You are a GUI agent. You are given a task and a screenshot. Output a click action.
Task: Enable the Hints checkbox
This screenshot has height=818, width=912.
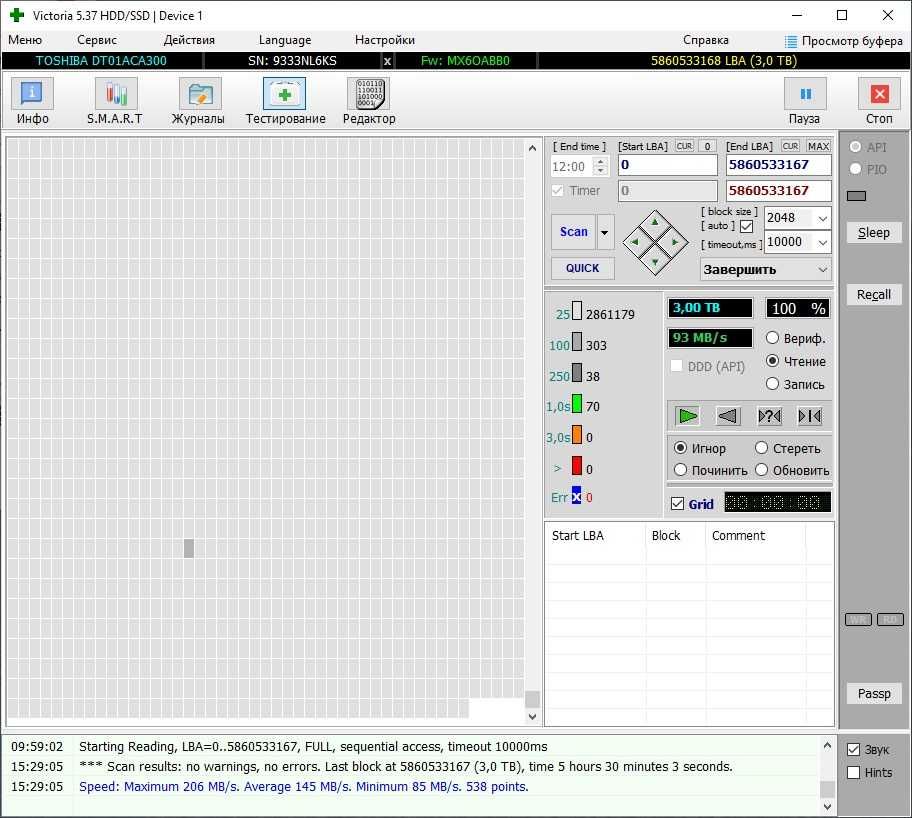coord(853,773)
